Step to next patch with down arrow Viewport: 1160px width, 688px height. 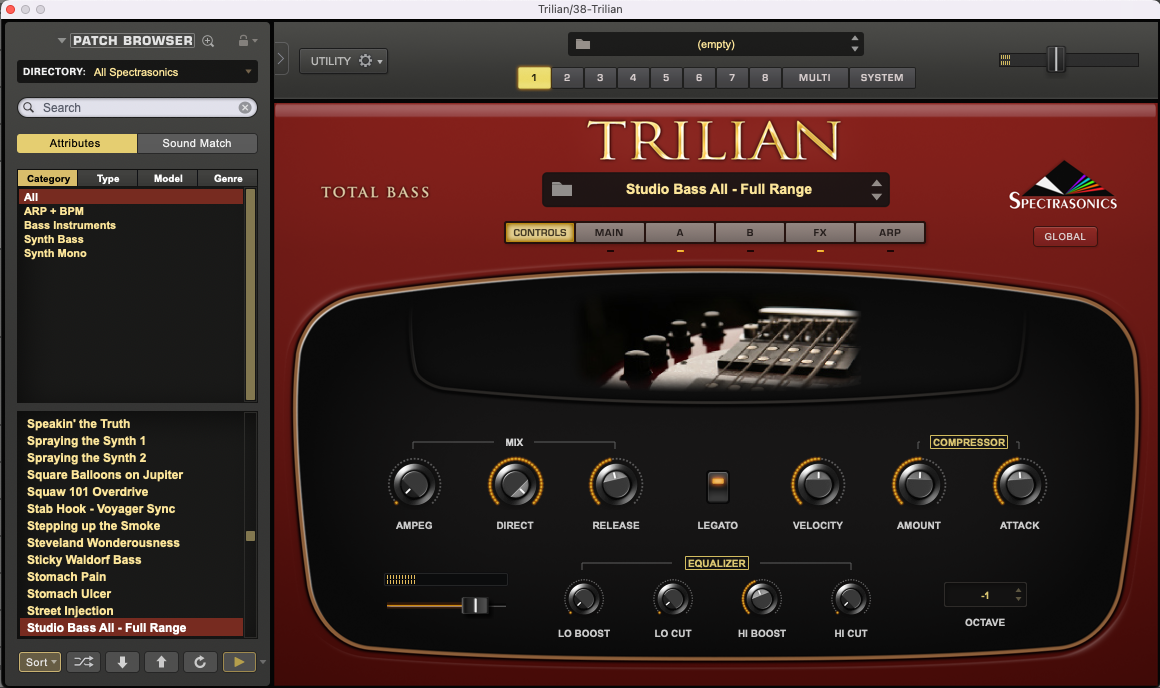pyautogui.click(x=123, y=662)
